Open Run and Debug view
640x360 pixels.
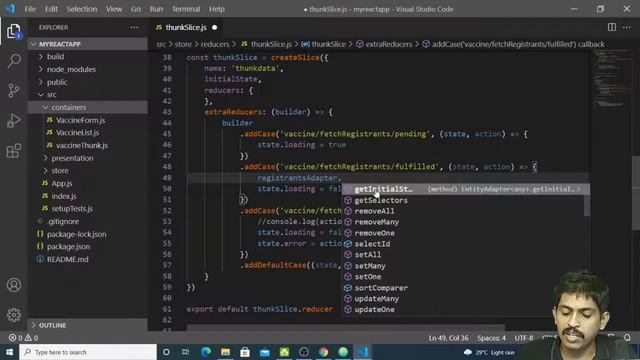14,120
